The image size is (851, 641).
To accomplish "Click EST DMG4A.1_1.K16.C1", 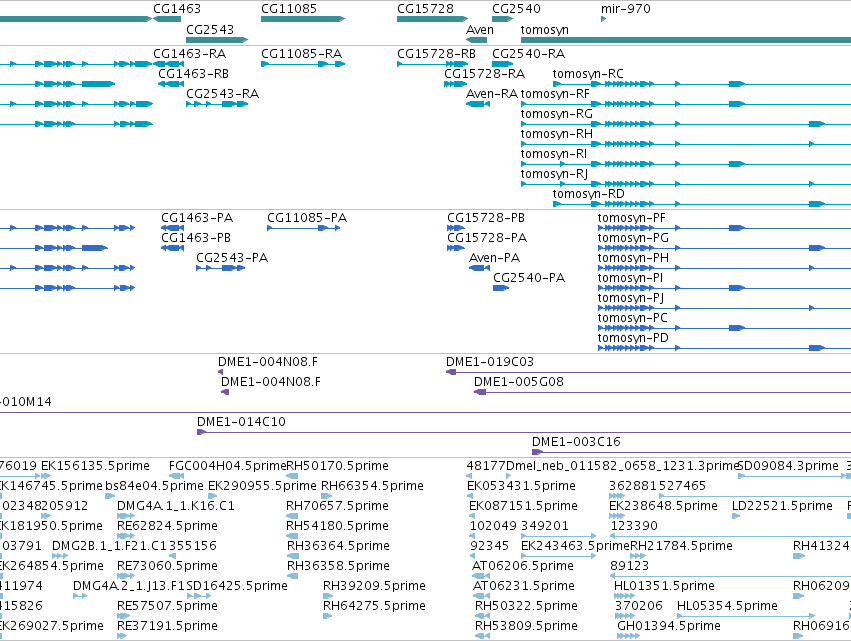I will tap(176, 506).
